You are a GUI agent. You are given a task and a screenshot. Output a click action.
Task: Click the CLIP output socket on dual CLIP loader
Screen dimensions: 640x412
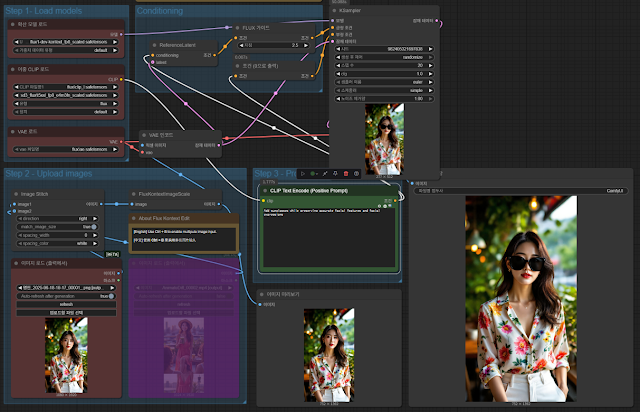121,79
